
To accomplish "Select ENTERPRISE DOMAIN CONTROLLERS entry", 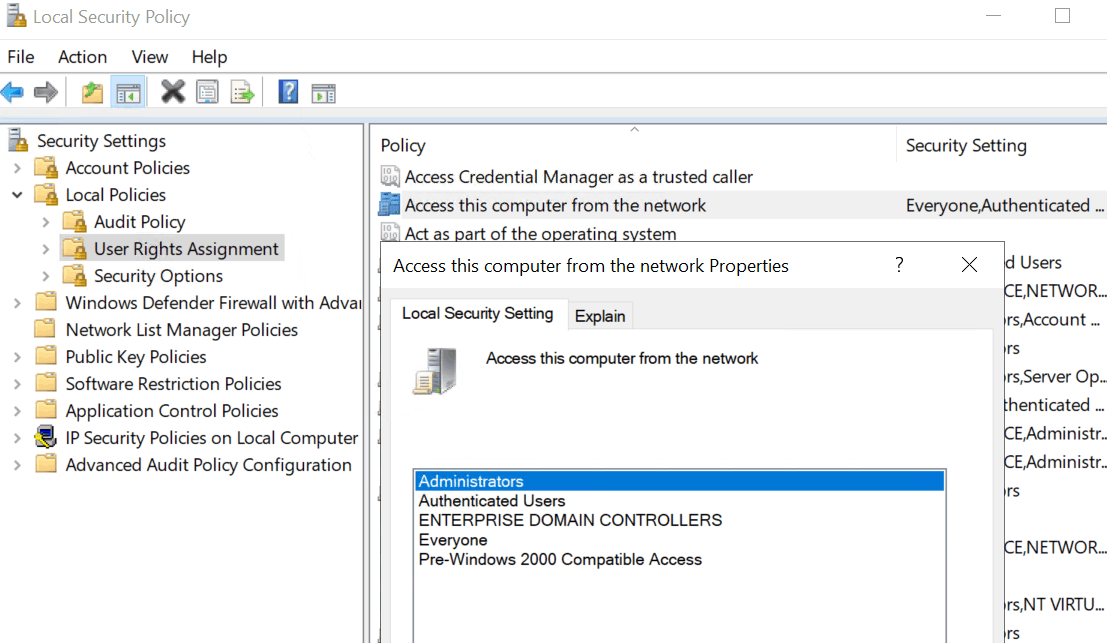I will point(680,520).
